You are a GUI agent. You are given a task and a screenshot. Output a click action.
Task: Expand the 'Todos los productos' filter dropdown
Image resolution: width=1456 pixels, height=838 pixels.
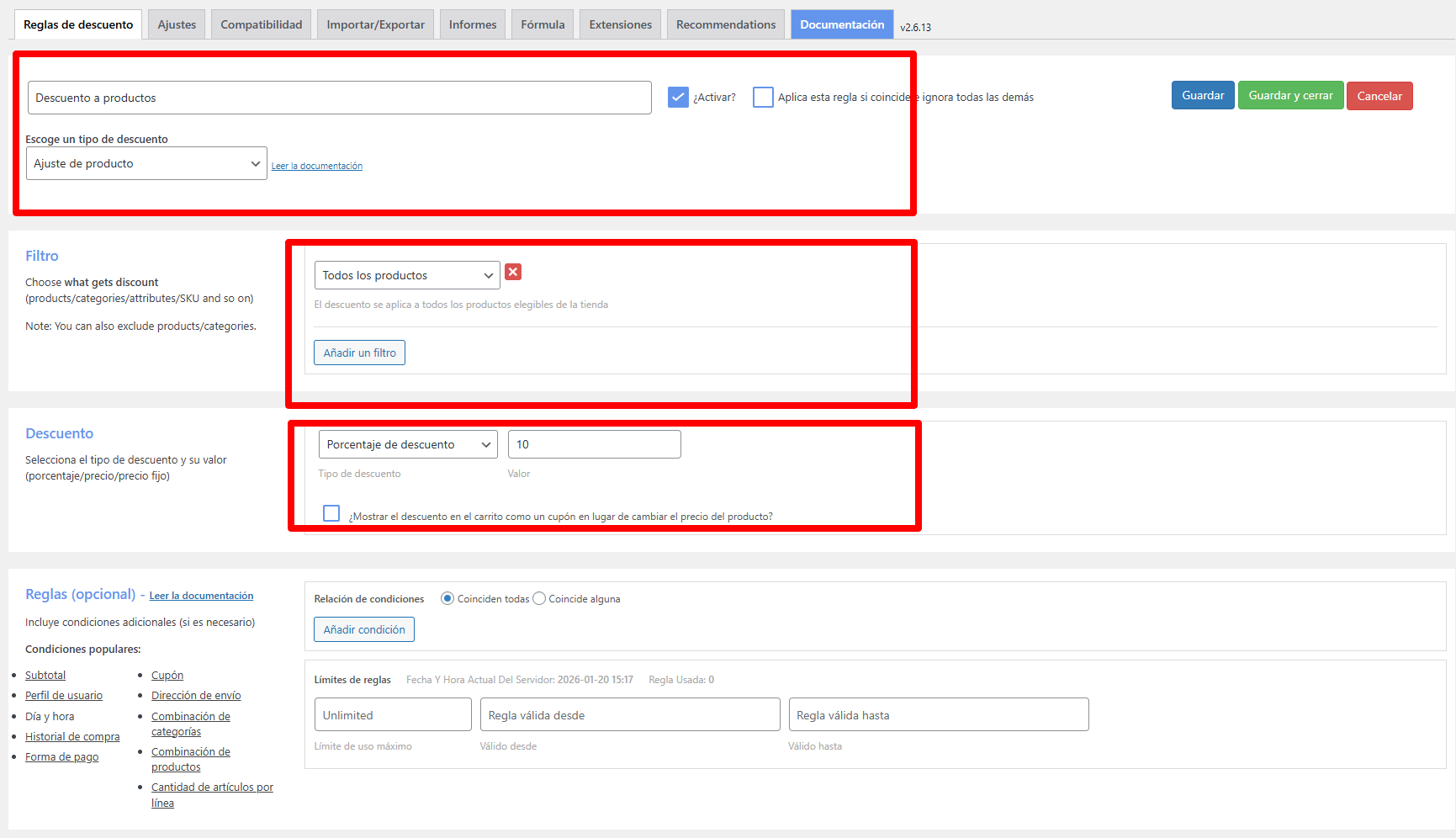click(407, 275)
